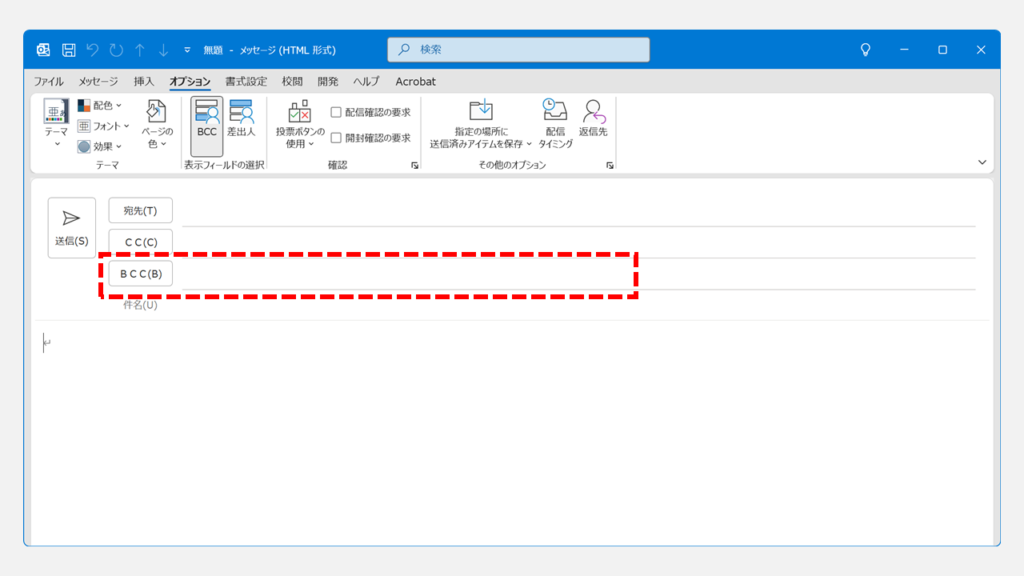The width and height of the screenshot is (1024, 576).
Task: Click the 送信(S) send button
Action: coord(72,228)
